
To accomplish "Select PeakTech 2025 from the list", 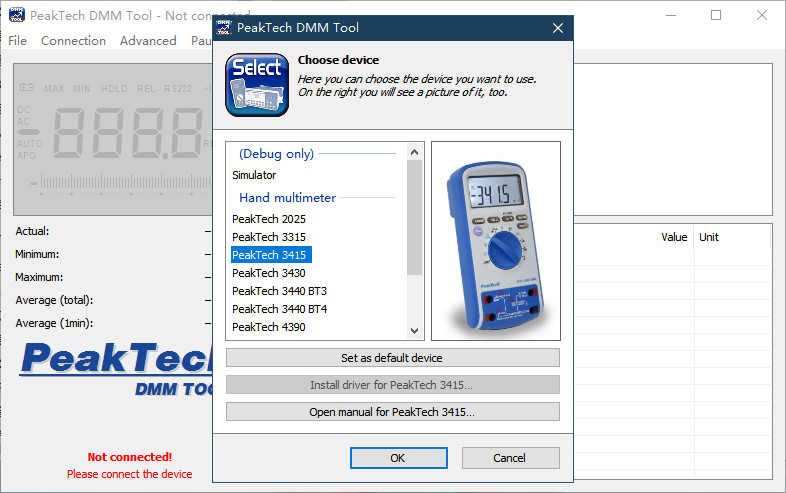I will tap(269, 219).
